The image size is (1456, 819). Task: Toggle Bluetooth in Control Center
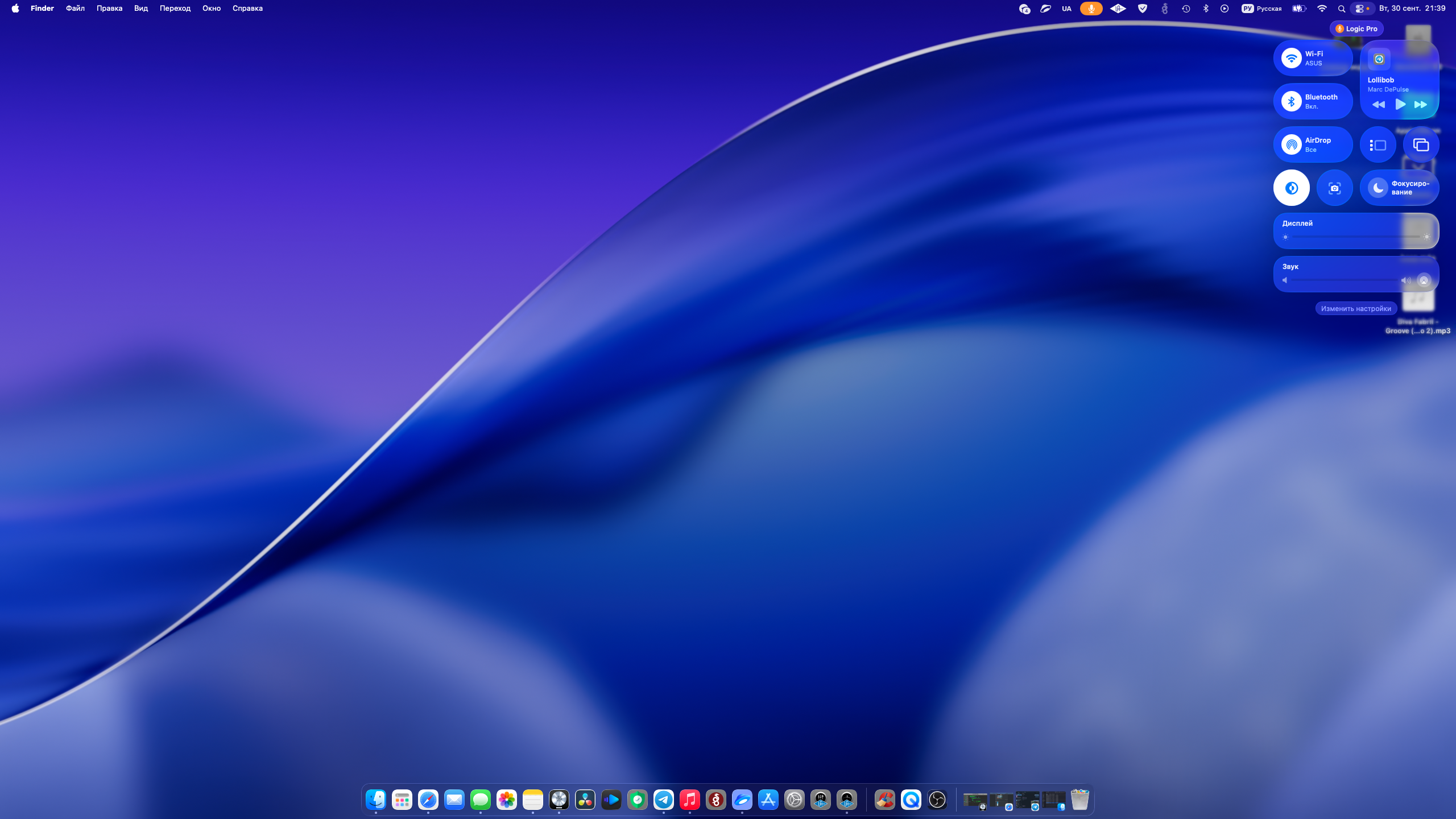1292,101
